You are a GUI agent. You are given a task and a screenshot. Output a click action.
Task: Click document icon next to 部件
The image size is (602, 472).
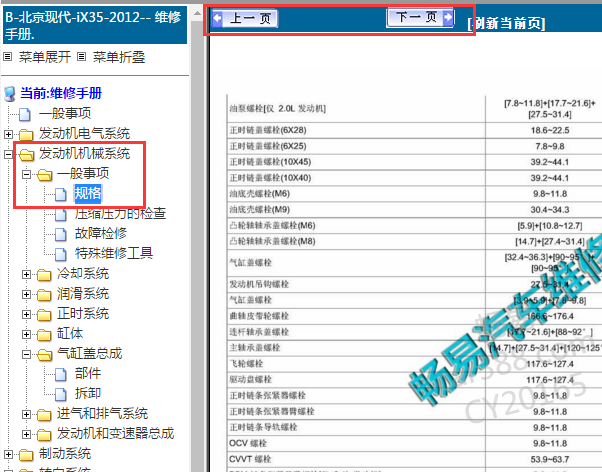tap(60, 374)
